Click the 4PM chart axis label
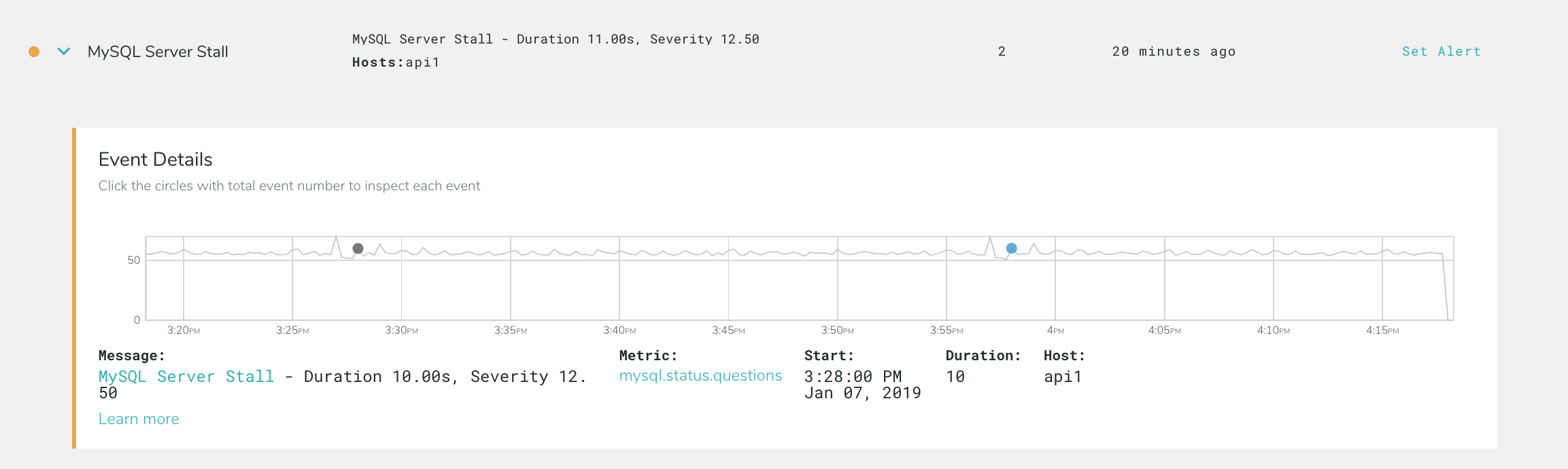Screen dimensions: 1568x469 tap(1055, 330)
